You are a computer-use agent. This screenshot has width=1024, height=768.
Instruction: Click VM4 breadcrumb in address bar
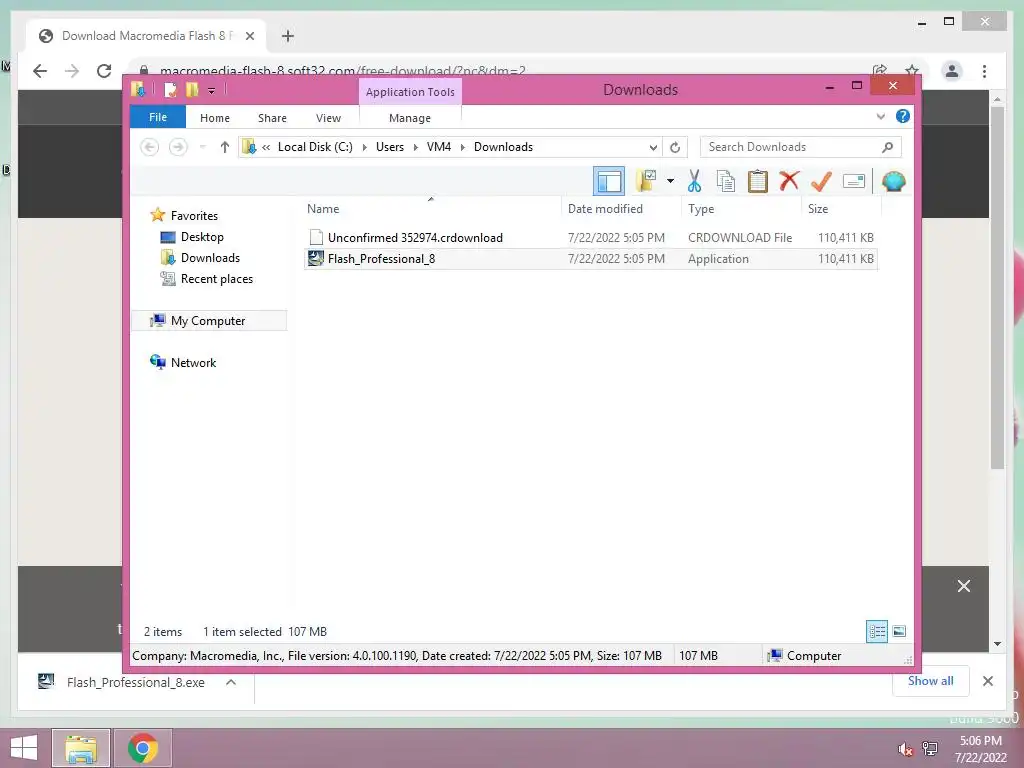click(439, 147)
